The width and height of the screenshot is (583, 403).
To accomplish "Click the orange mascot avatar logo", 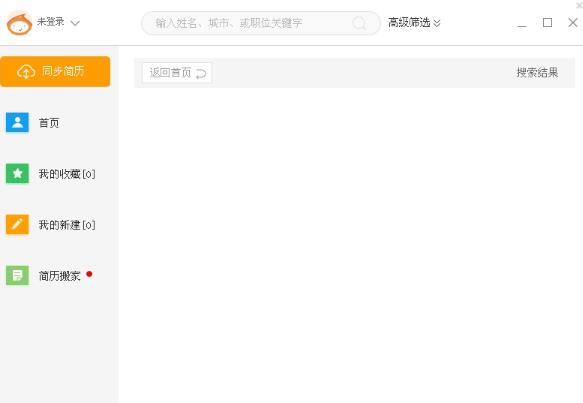I will 19,23.
